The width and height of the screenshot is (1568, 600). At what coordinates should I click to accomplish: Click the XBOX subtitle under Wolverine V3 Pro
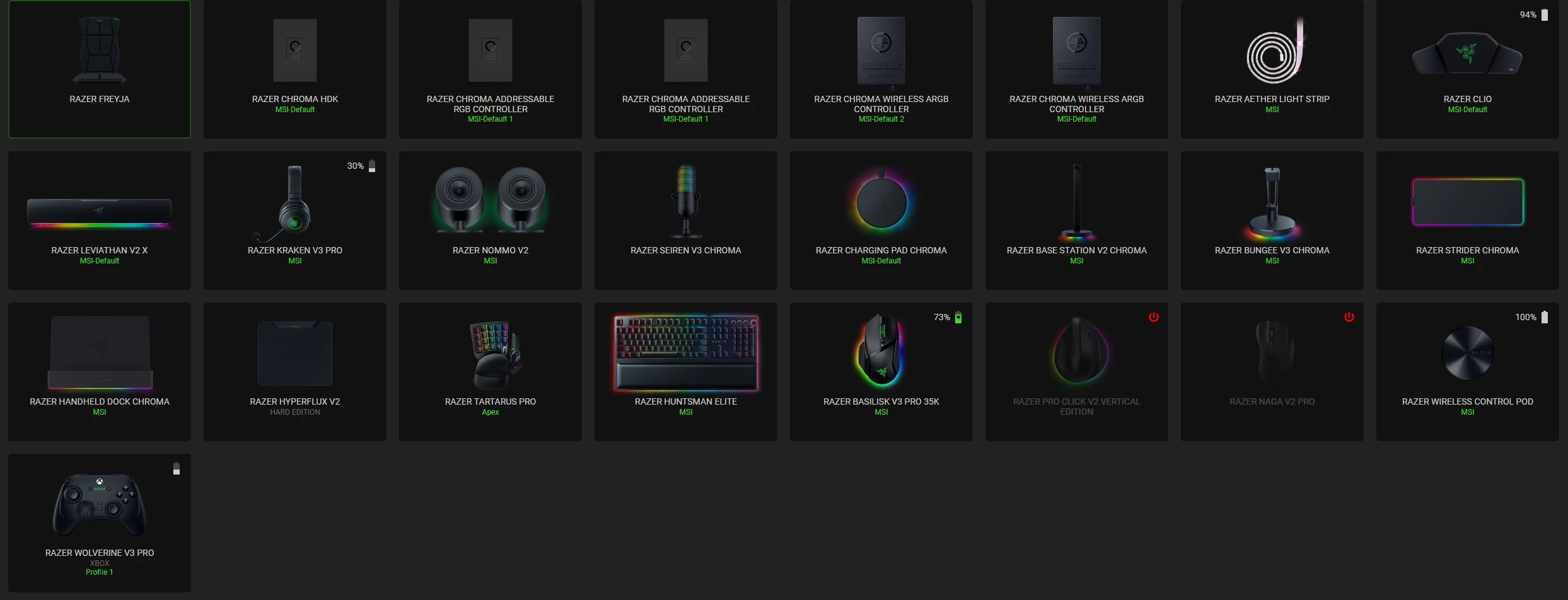tap(100, 563)
